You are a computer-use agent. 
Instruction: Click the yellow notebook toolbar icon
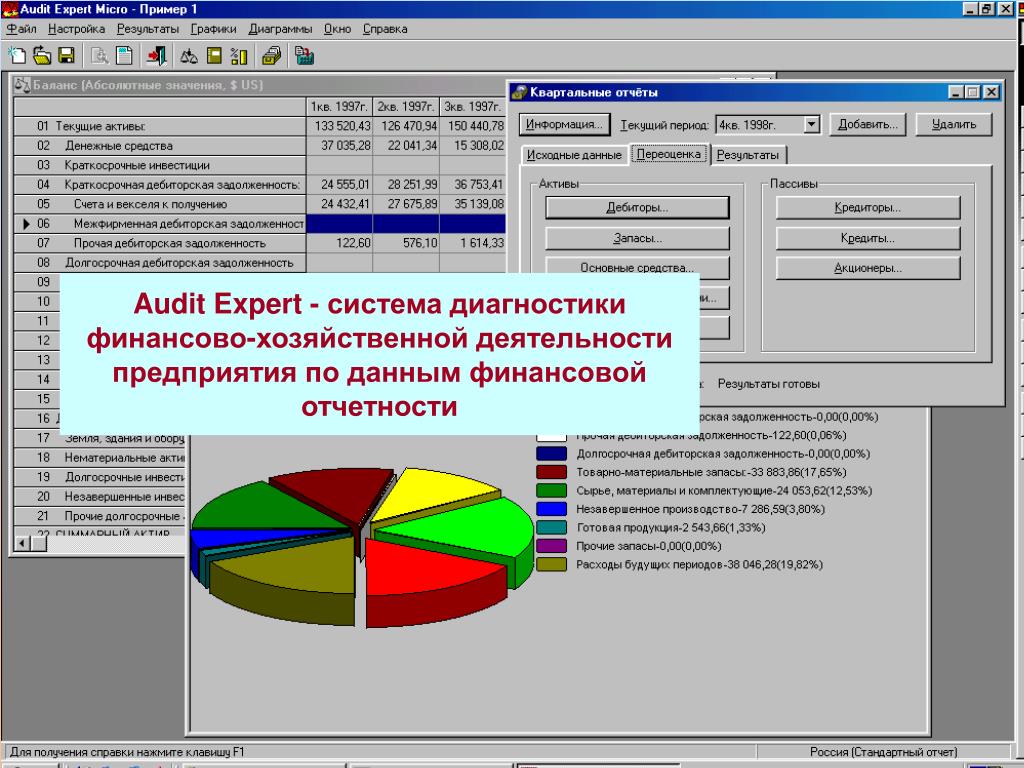[x=214, y=56]
